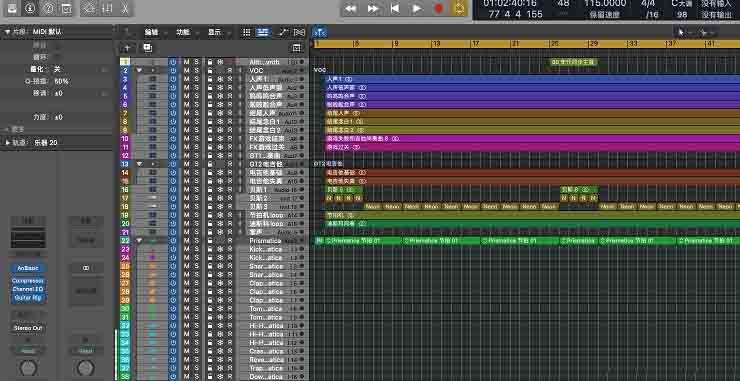
Task: Start playback with the Play button
Action: (x=417, y=8)
